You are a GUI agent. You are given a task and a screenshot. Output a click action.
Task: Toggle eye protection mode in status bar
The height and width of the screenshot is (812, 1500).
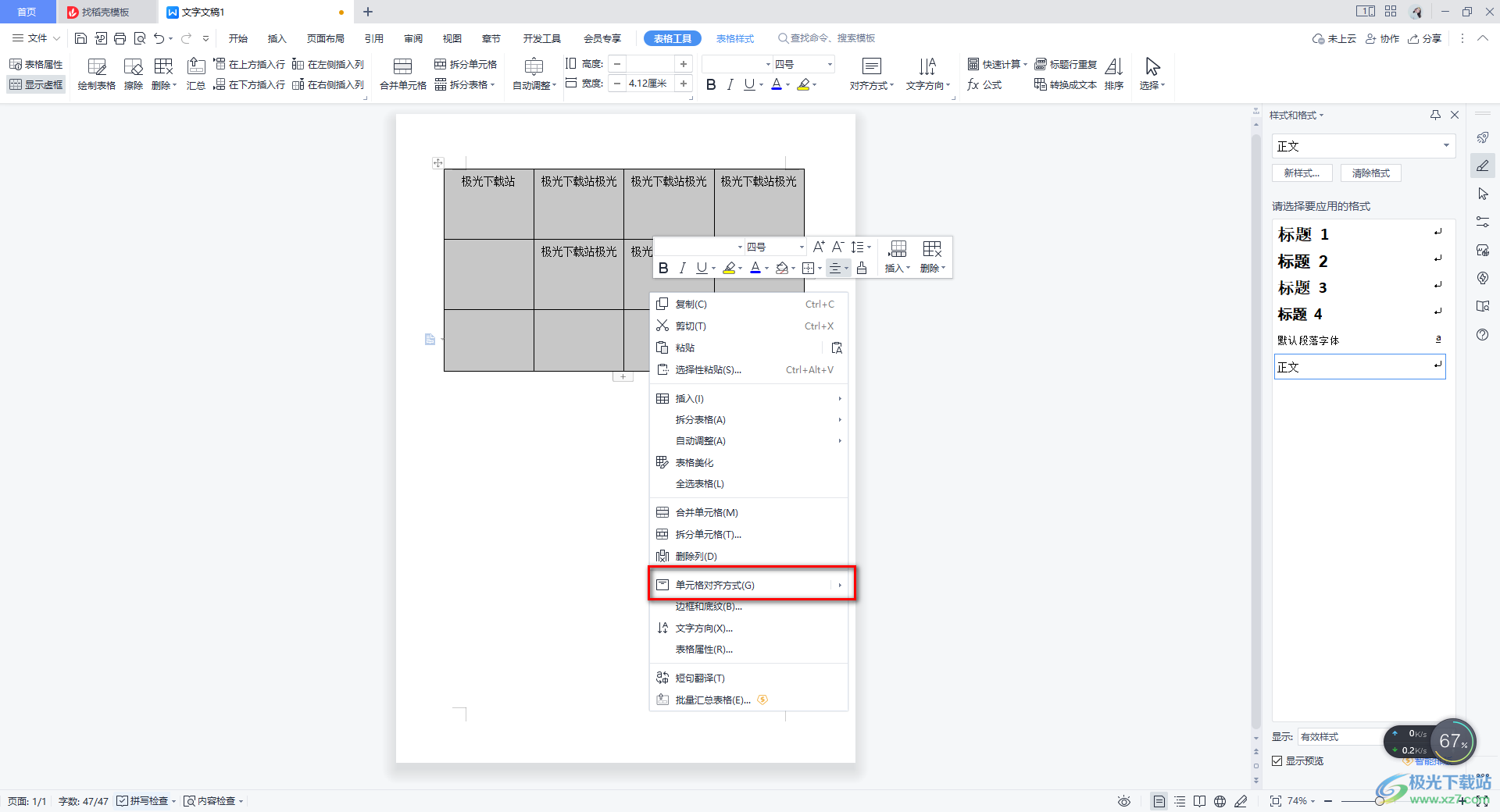coord(1124,801)
